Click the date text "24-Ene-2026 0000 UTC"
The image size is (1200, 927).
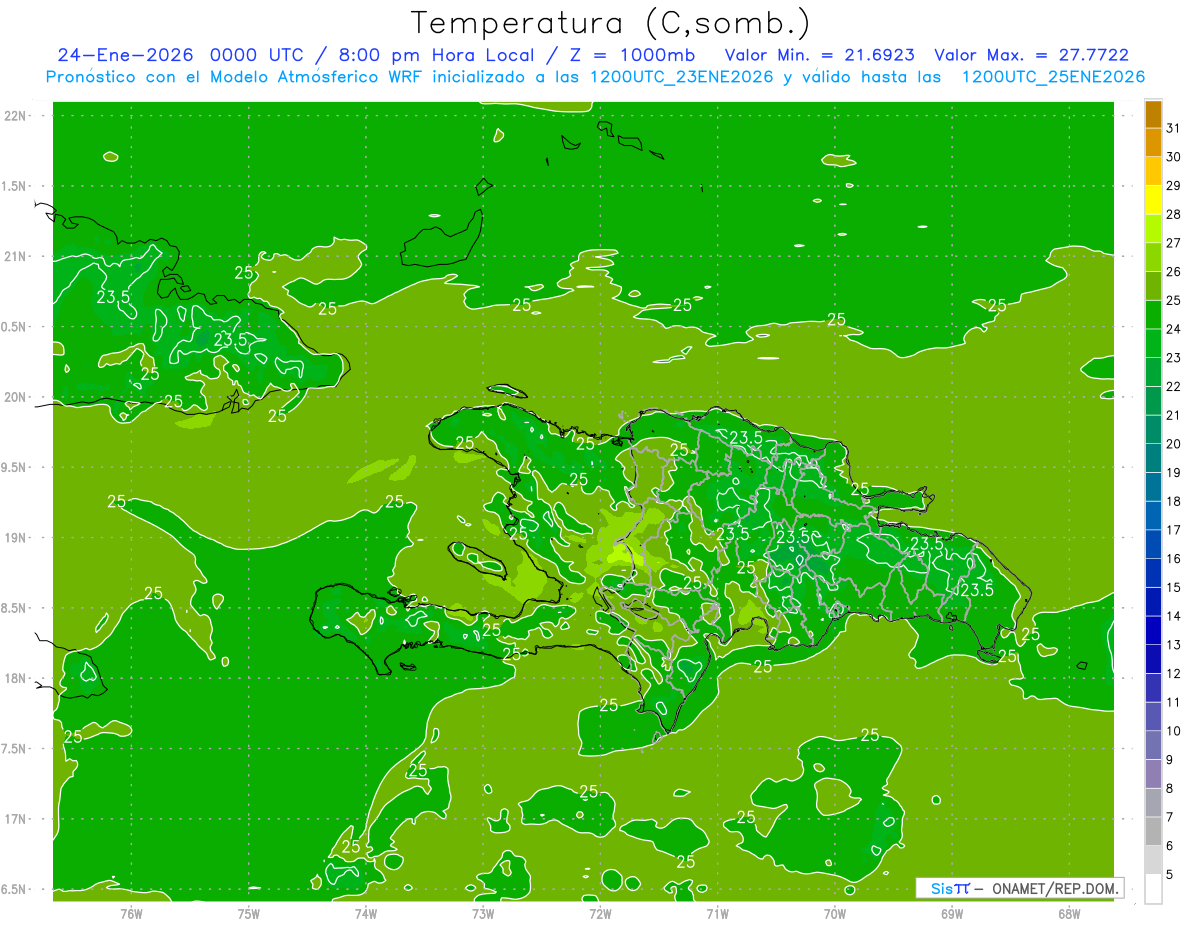tap(180, 55)
